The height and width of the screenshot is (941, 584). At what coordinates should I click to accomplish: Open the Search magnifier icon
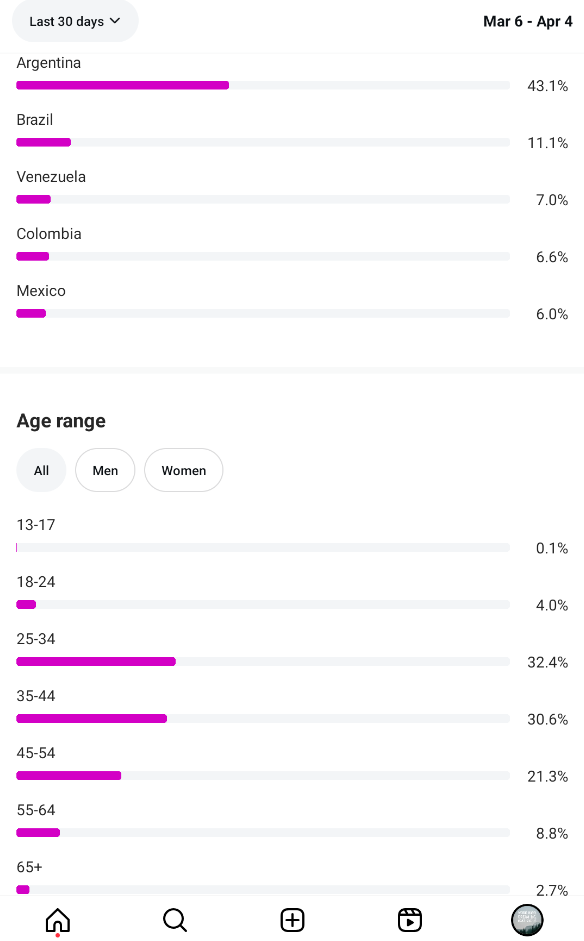tap(175, 920)
